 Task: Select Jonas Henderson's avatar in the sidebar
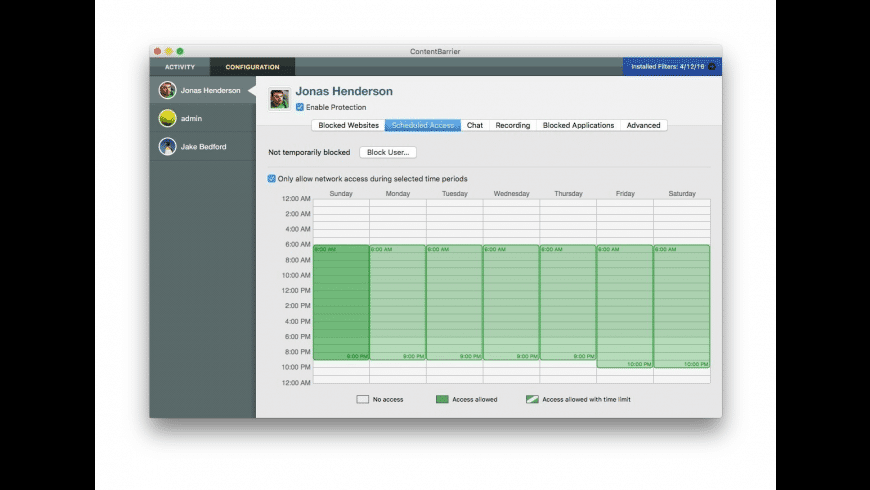(168, 90)
